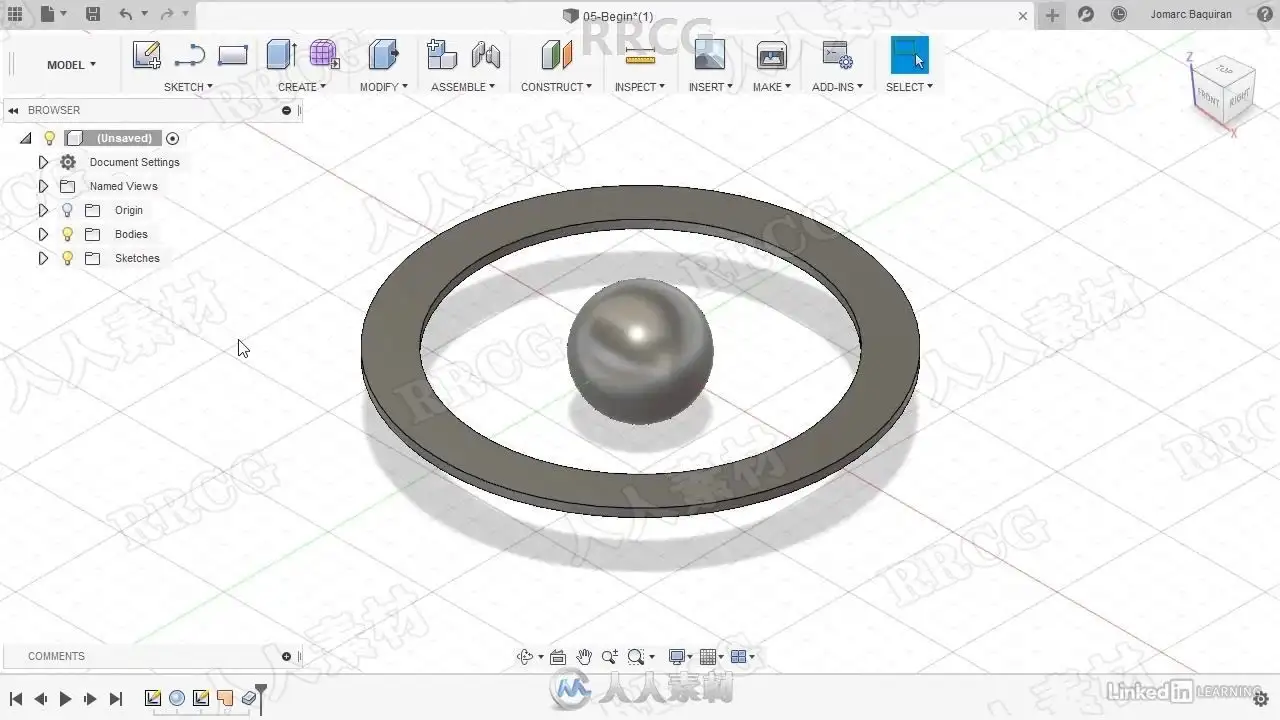
Task: Select the Zoom Window tool
Action: pos(610,657)
